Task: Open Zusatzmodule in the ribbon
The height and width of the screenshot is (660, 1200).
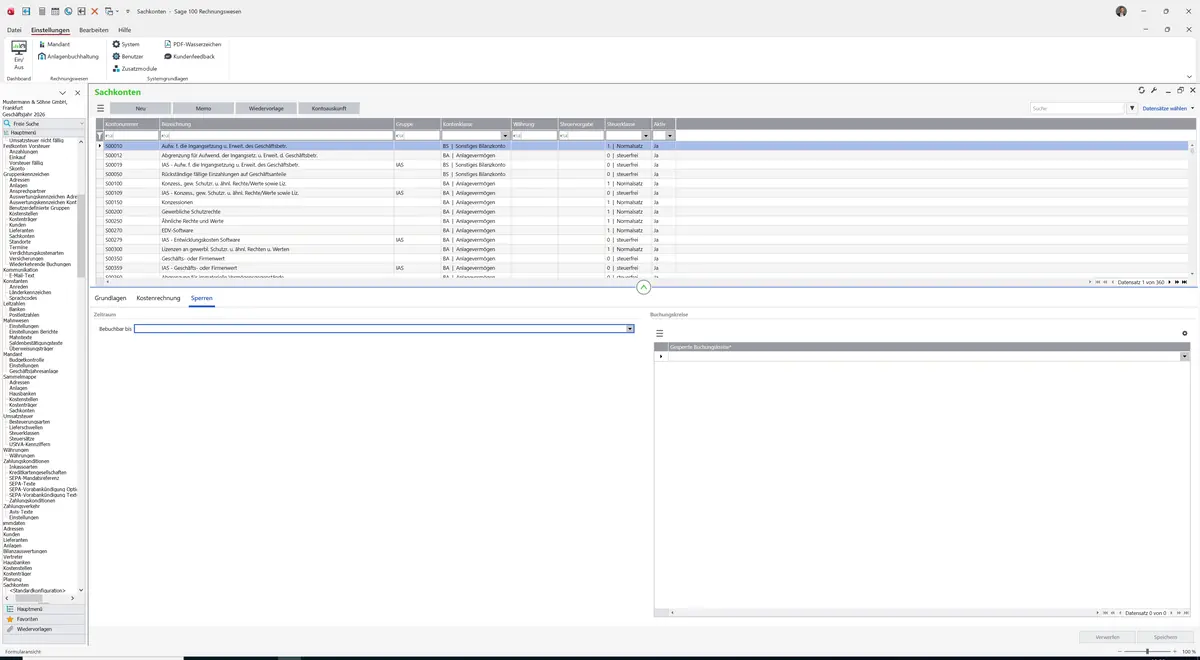Action: [134, 68]
